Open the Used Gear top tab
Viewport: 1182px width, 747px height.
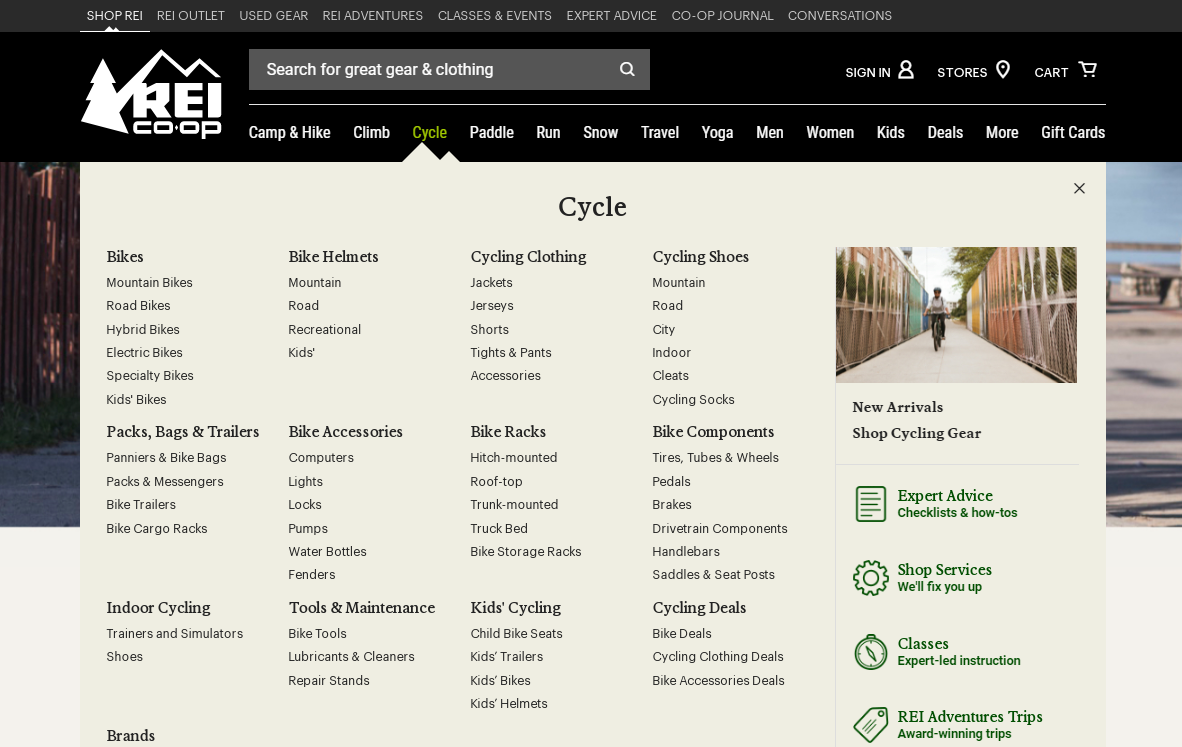tap(273, 16)
